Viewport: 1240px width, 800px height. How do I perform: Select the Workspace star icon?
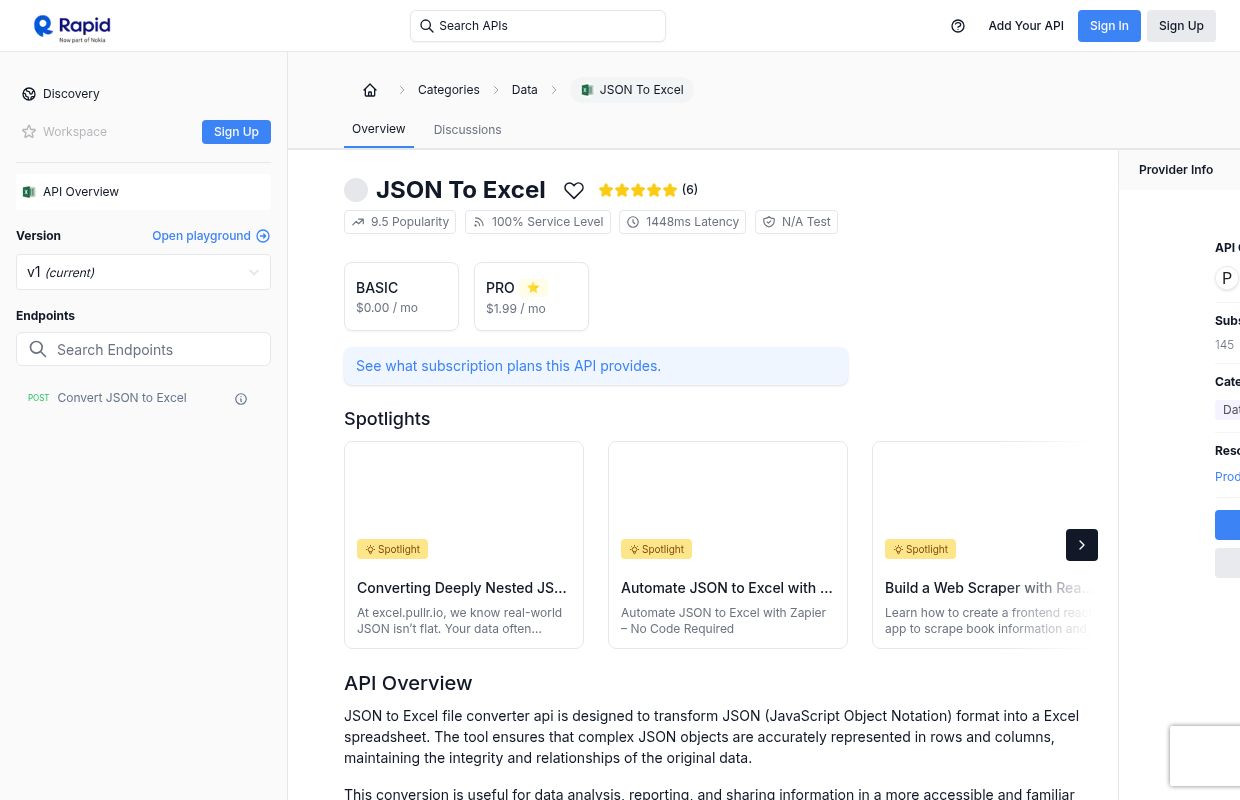coord(29,131)
